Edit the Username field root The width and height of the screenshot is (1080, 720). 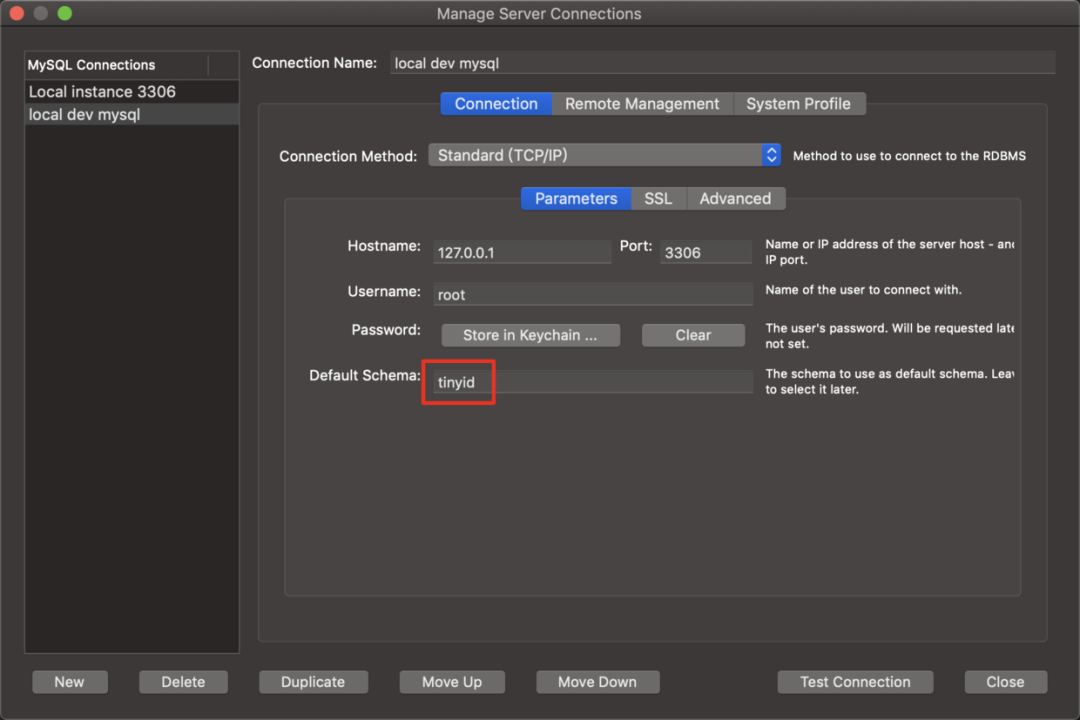592,294
